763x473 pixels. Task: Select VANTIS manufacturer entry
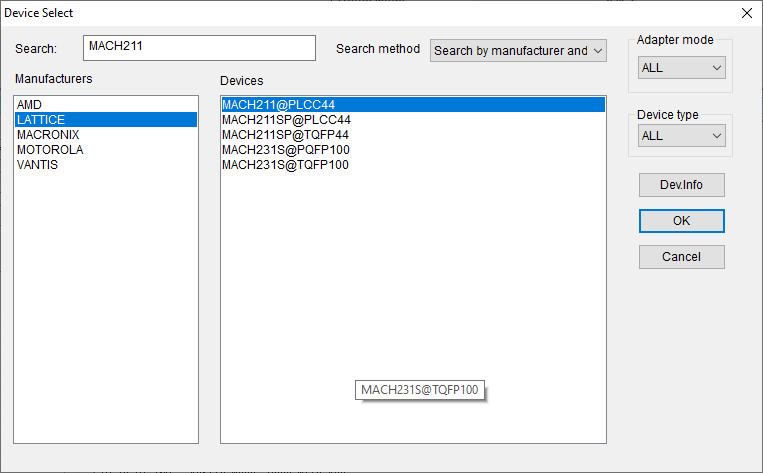(x=37, y=165)
